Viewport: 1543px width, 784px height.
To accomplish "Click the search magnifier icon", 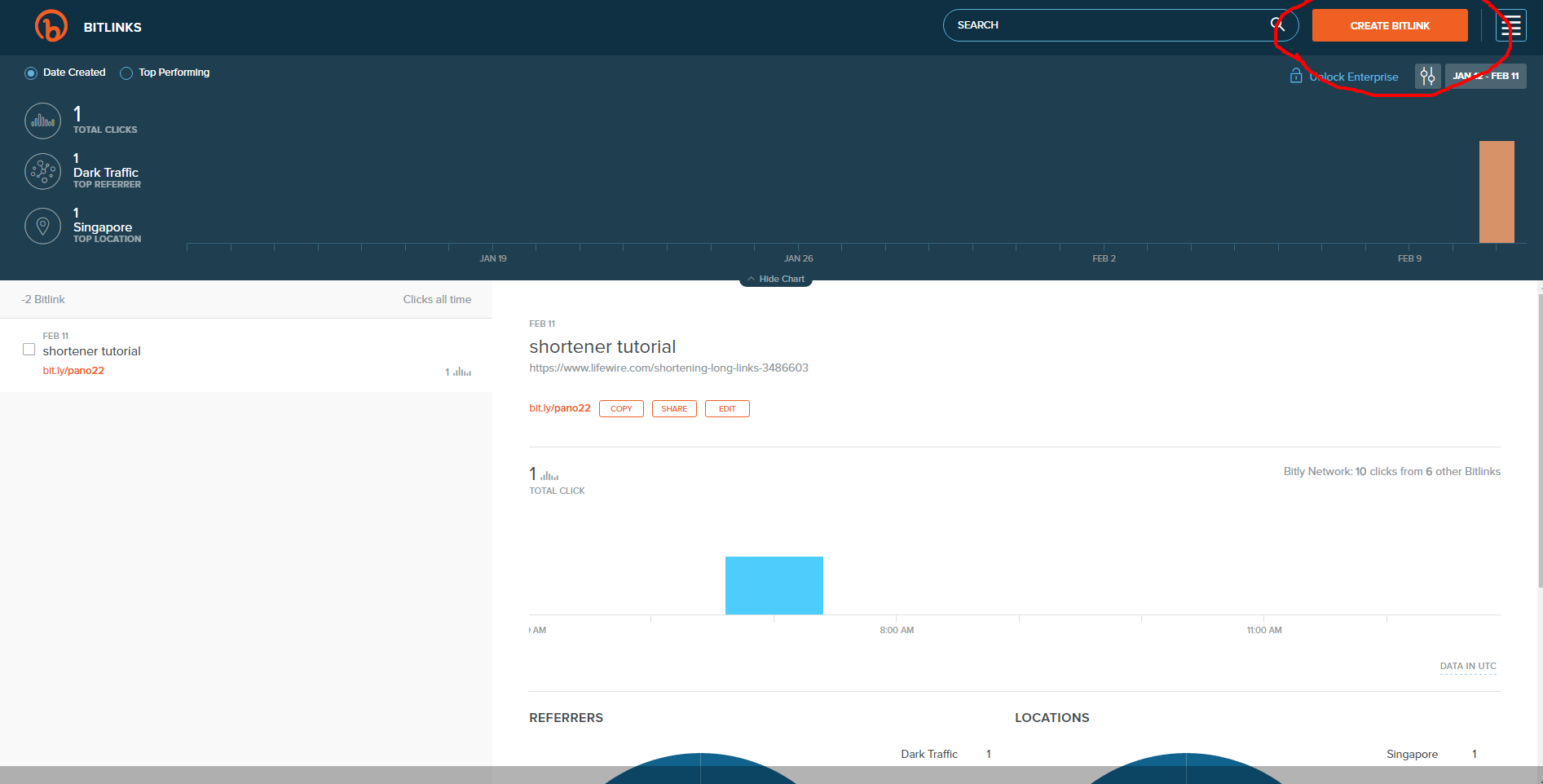I will (1277, 25).
